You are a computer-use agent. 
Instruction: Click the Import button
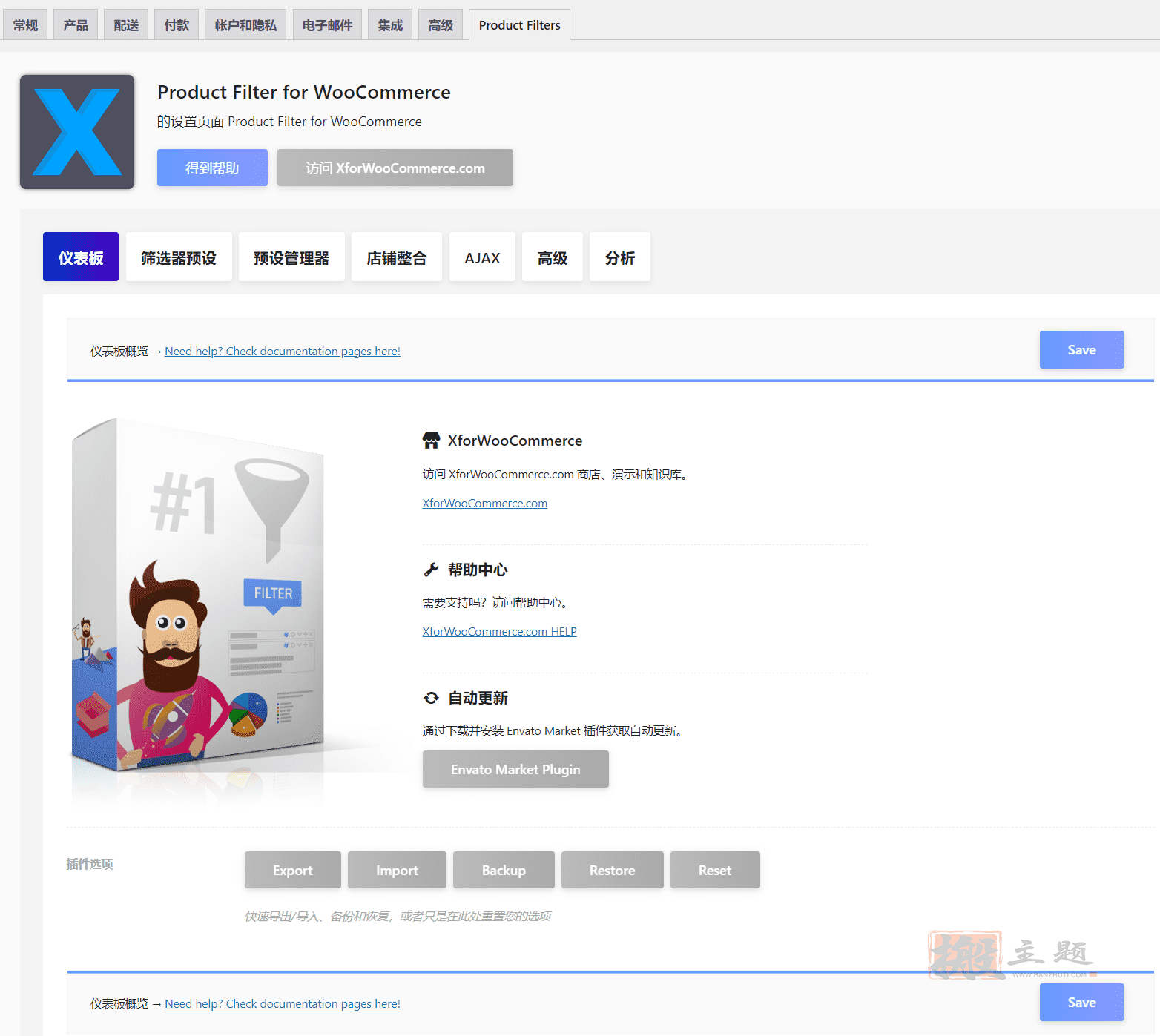397,870
